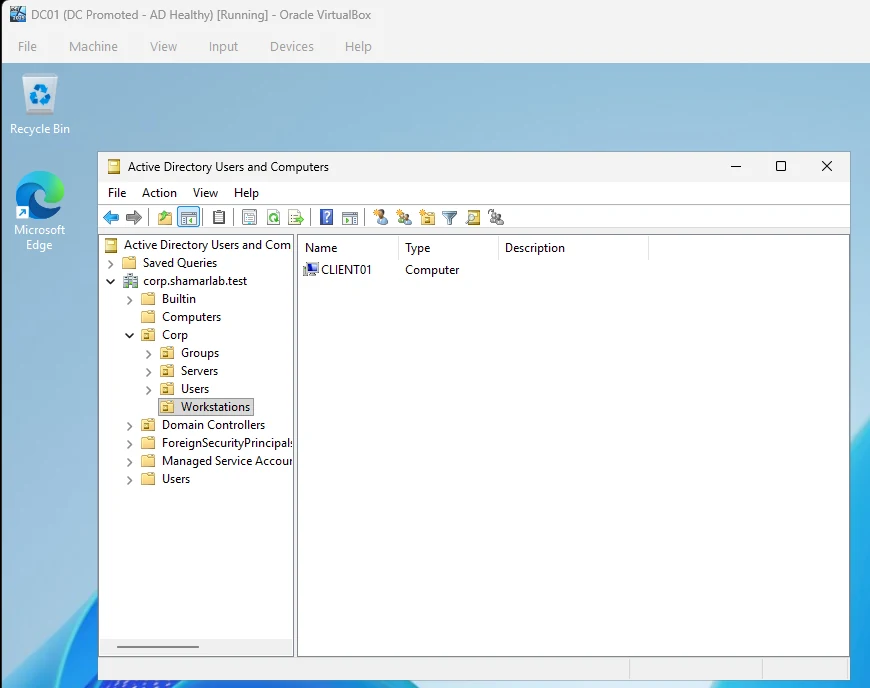Open VirtualBox Machine menu
Image resolution: width=870 pixels, height=688 pixels.
click(93, 47)
